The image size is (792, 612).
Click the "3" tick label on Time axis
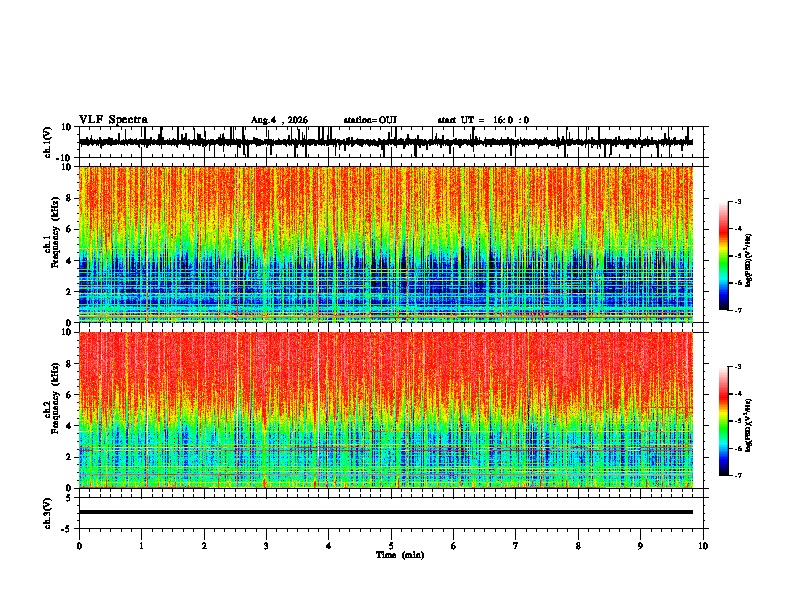click(266, 546)
